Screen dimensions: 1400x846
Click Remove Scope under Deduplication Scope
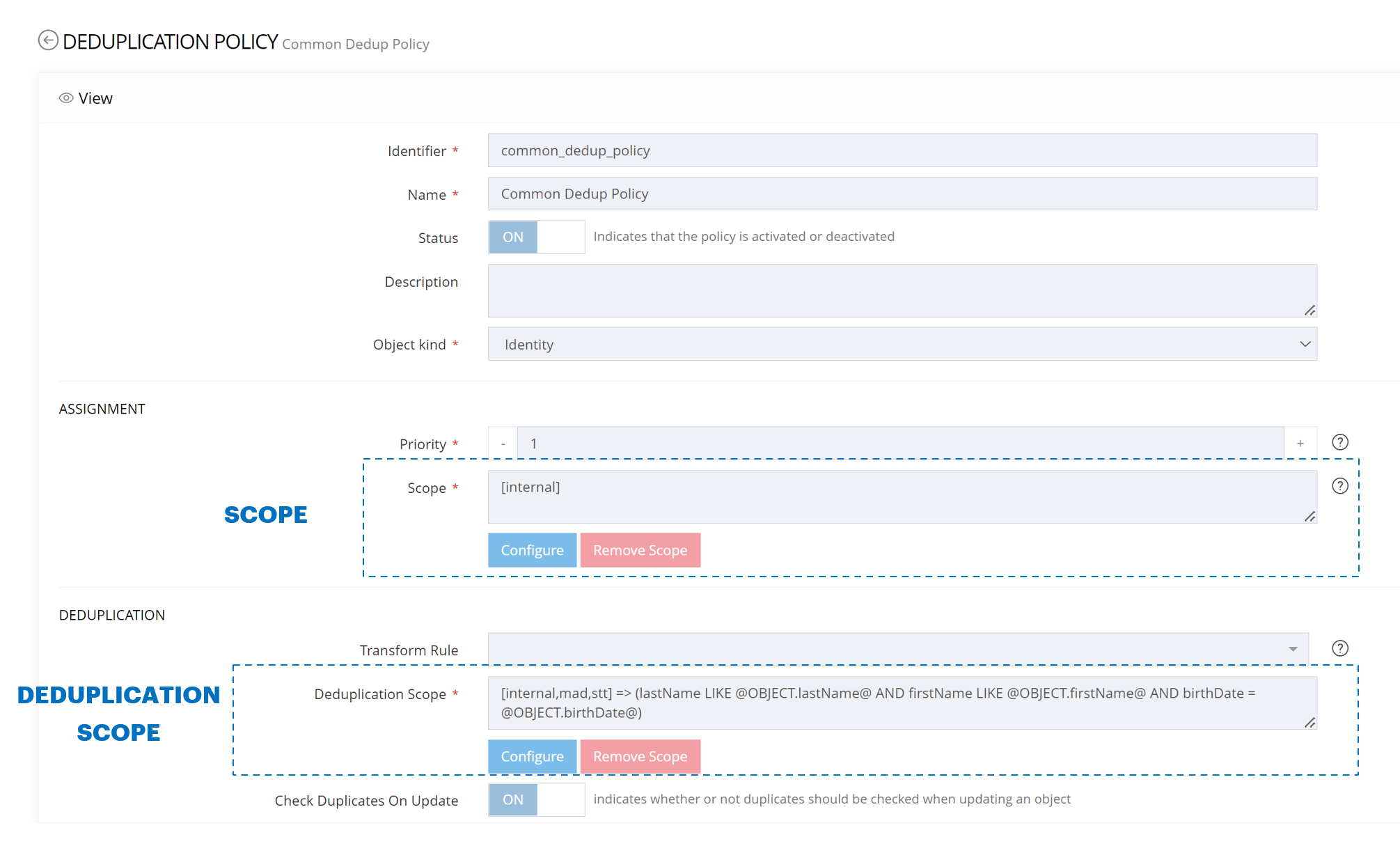[640, 756]
